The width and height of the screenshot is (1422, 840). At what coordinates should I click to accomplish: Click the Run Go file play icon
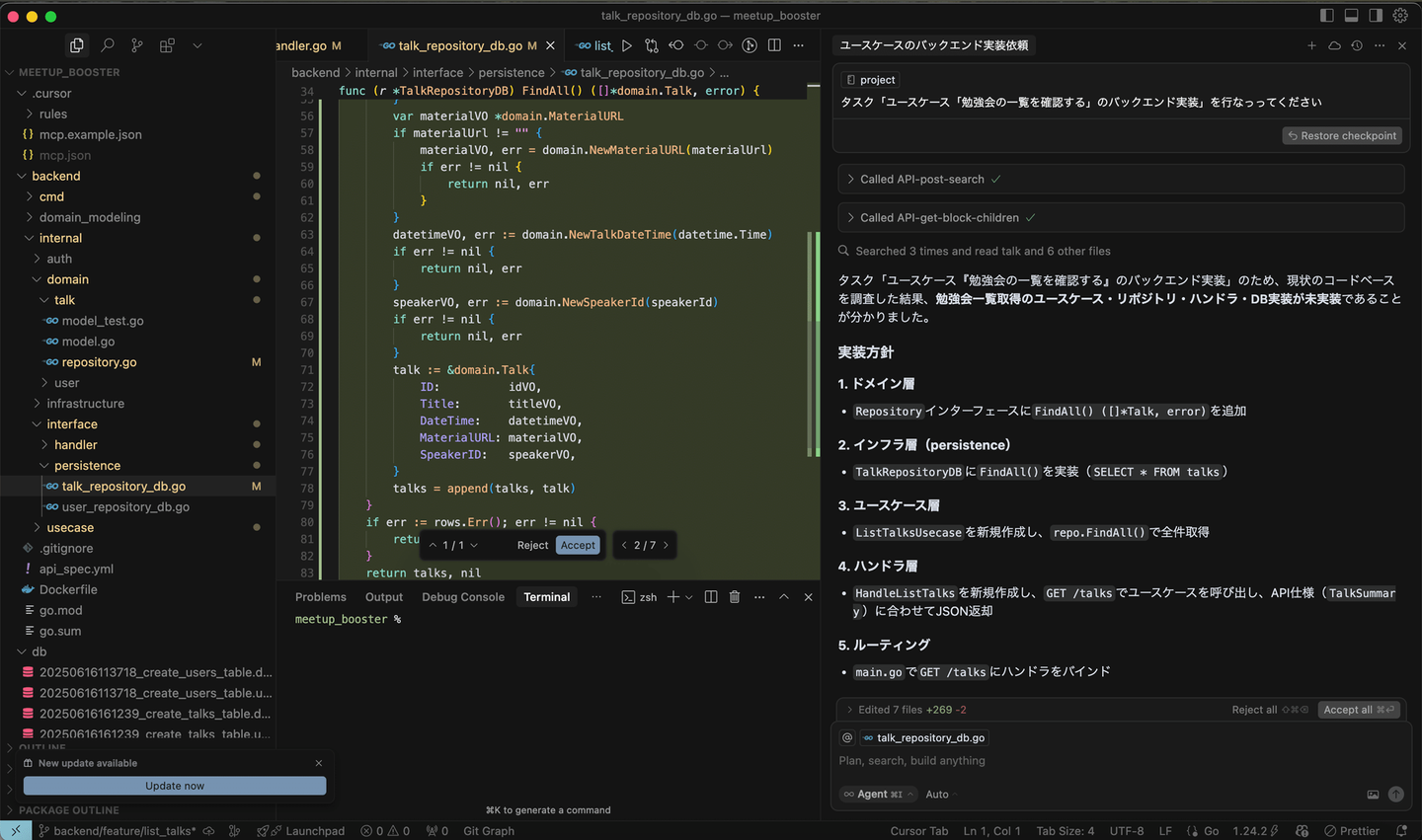tap(626, 45)
